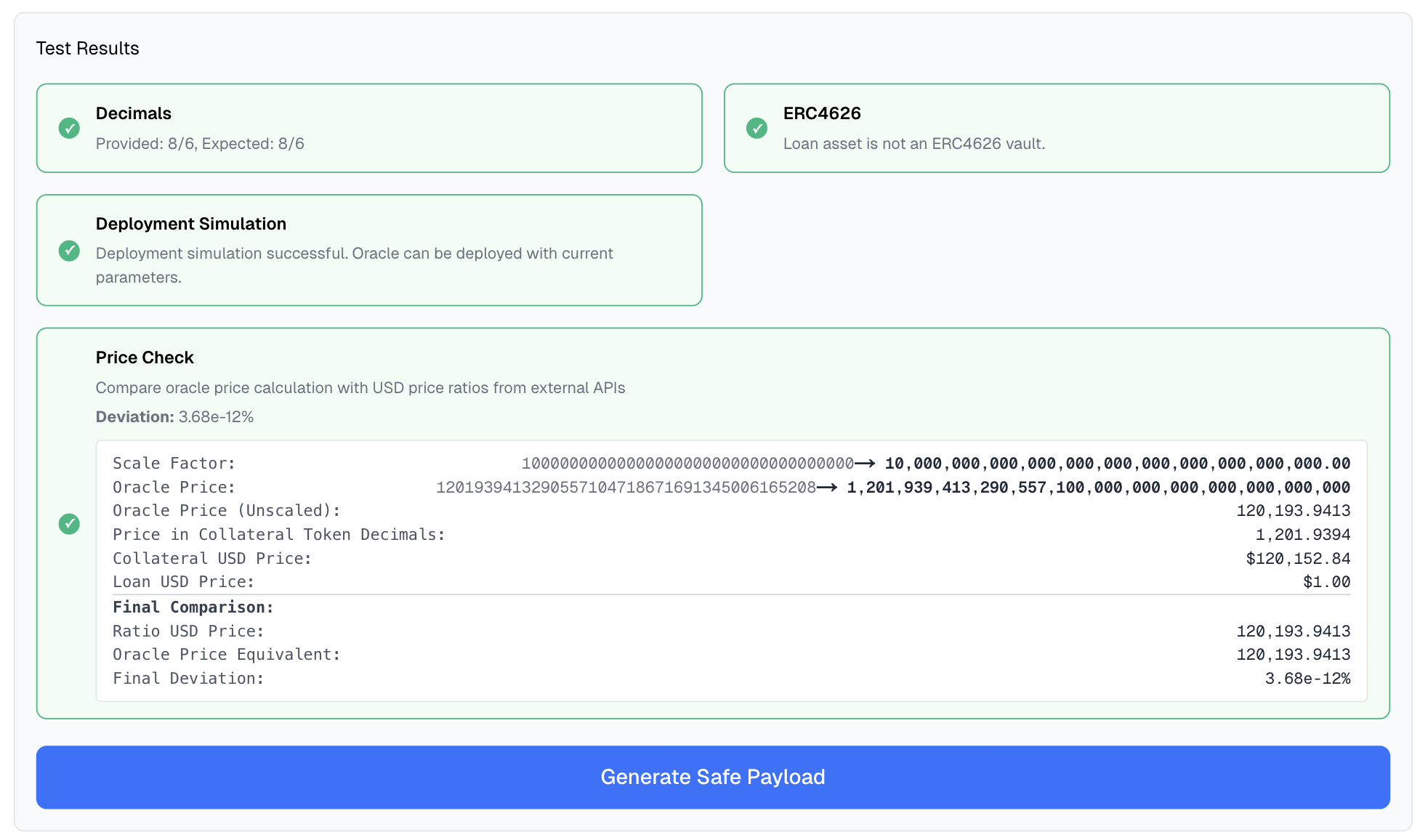Select the Decimals card title
This screenshot has height=840, width=1420.
pyautogui.click(x=134, y=113)
